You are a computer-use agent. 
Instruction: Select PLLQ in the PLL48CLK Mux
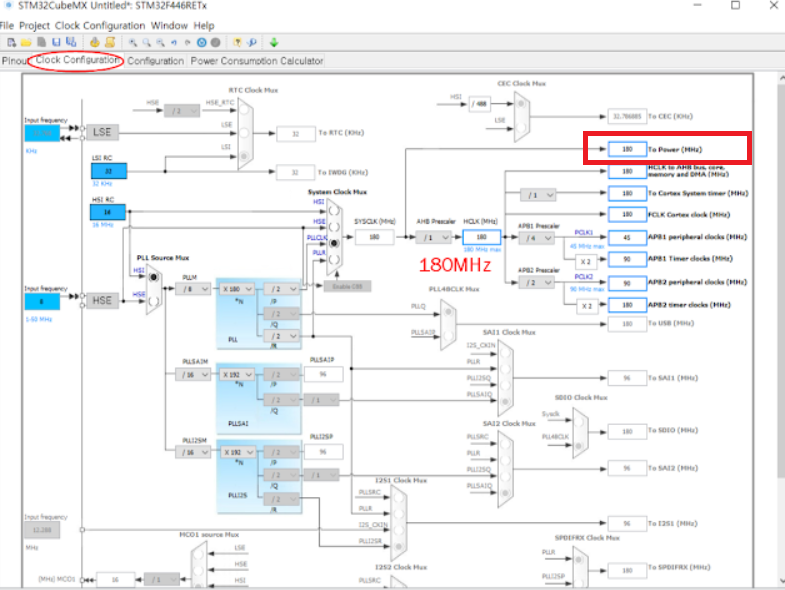(448, 312)
